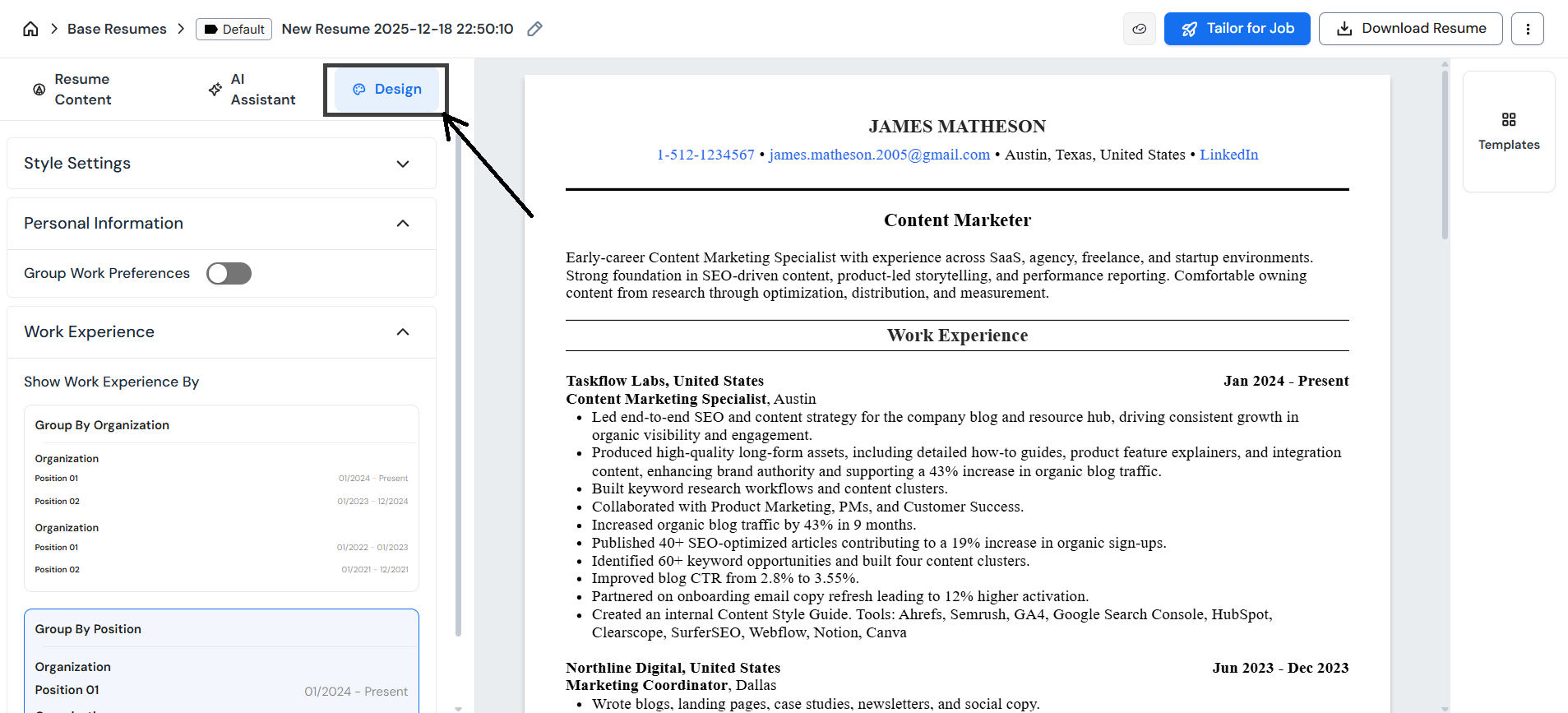Click 'Show Work Experience By' label
Screen dimensions: 1568x713
[x=111, y=382]
